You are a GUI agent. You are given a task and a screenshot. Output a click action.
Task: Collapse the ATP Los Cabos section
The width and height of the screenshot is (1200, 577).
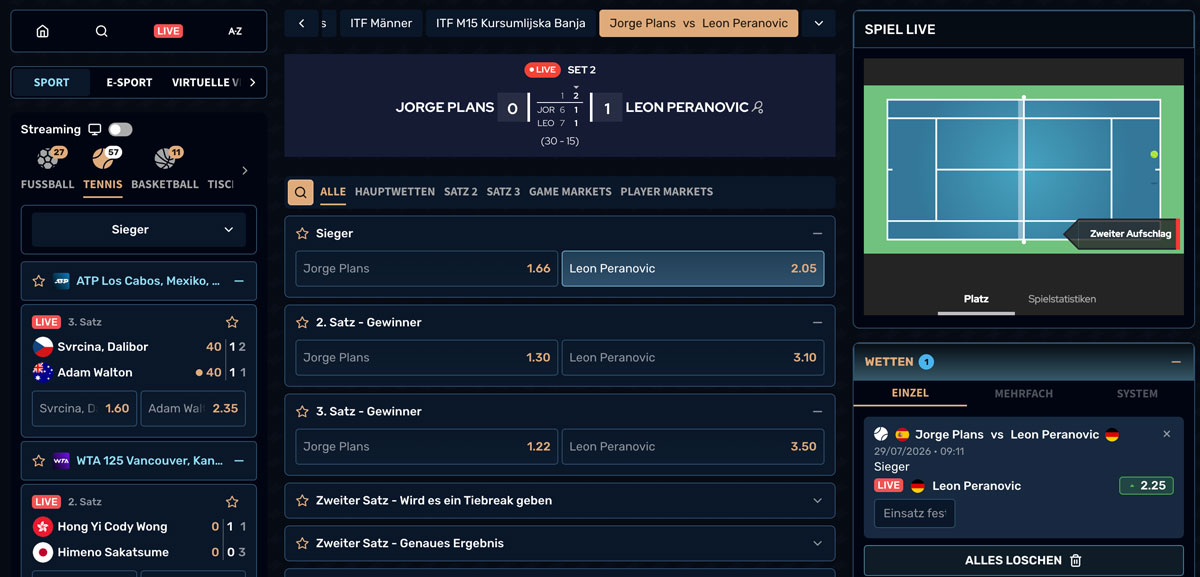[239, 281]
